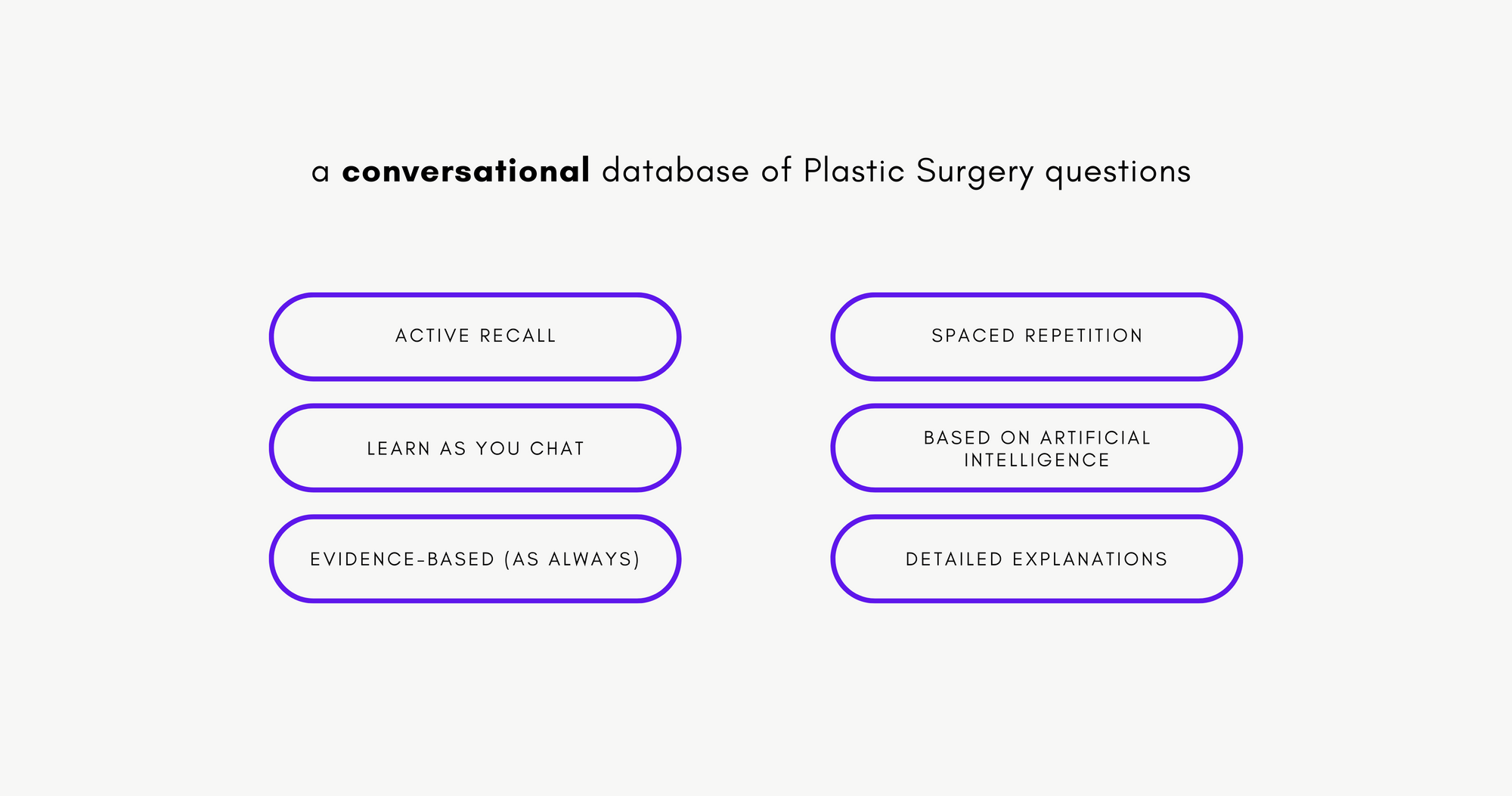
Task: Select the word Plastic in the headline
Action: (x=854, y=171)
